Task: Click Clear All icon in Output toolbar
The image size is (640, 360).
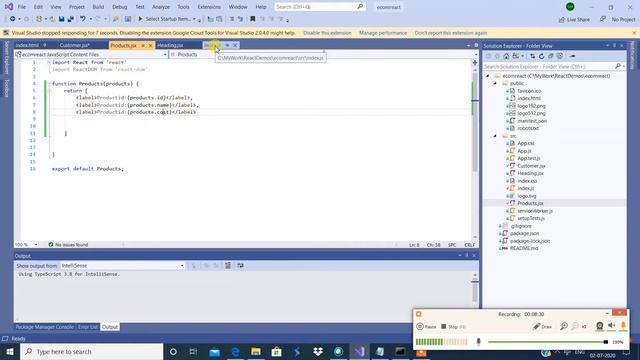Action: click(228, 266)
